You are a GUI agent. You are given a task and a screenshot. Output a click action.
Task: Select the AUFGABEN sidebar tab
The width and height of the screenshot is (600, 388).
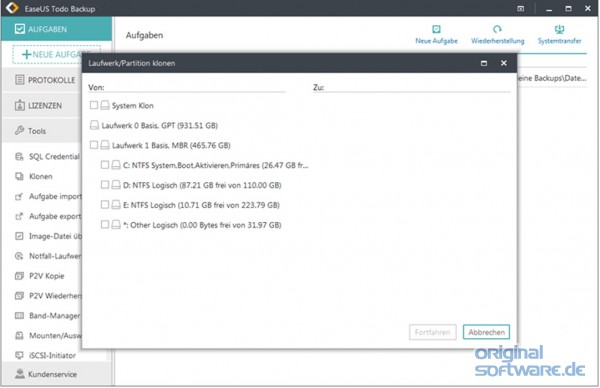57,29
